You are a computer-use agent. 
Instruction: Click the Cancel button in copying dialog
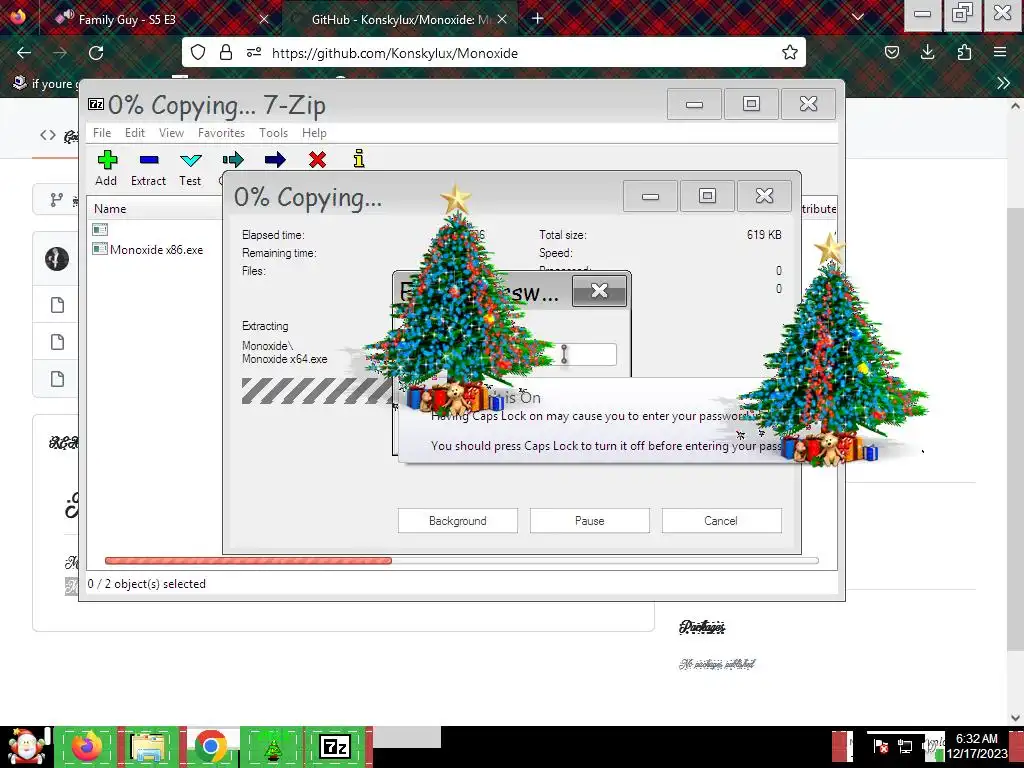coord(721,520)
